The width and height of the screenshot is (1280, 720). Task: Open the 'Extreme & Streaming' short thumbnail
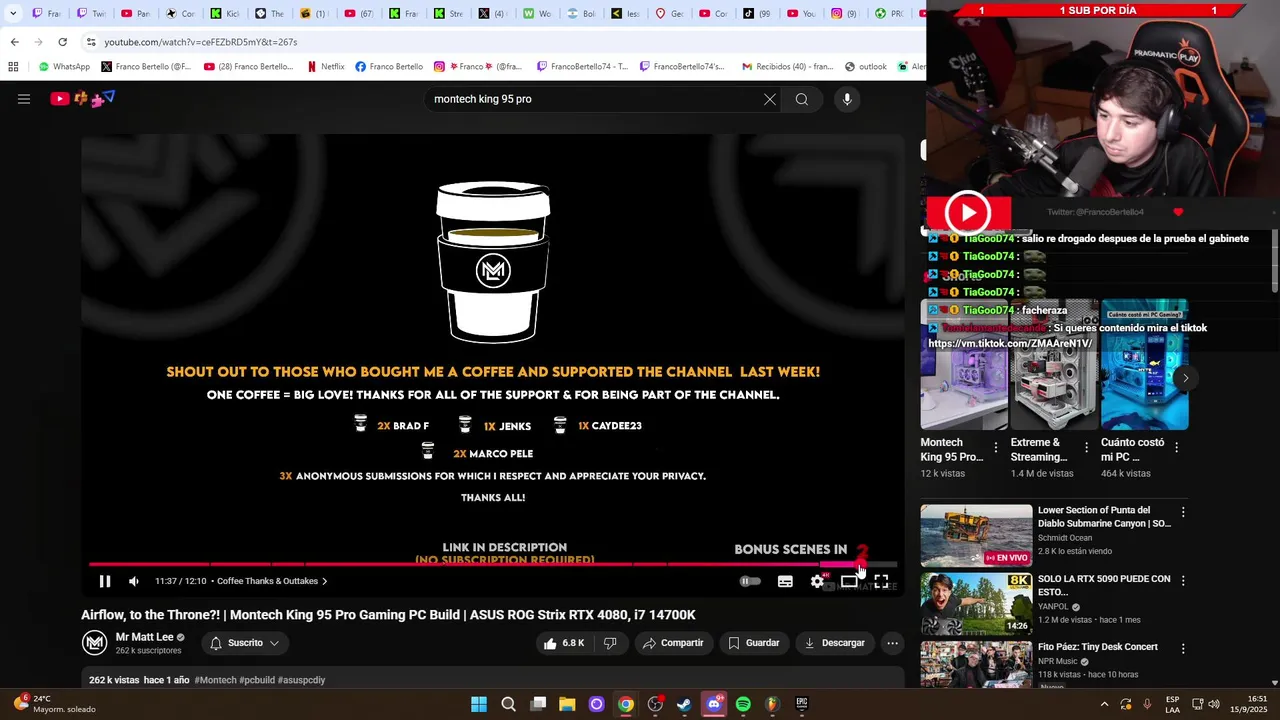(x=1054, y=365)
